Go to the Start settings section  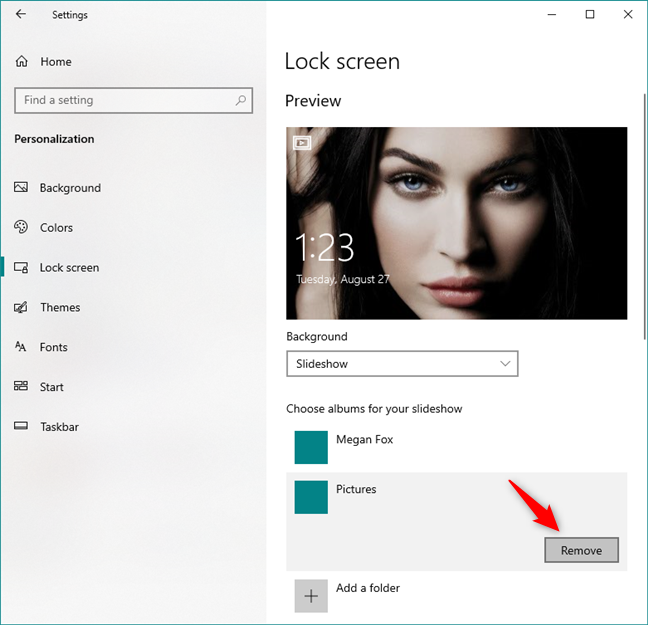click(51, 387)
